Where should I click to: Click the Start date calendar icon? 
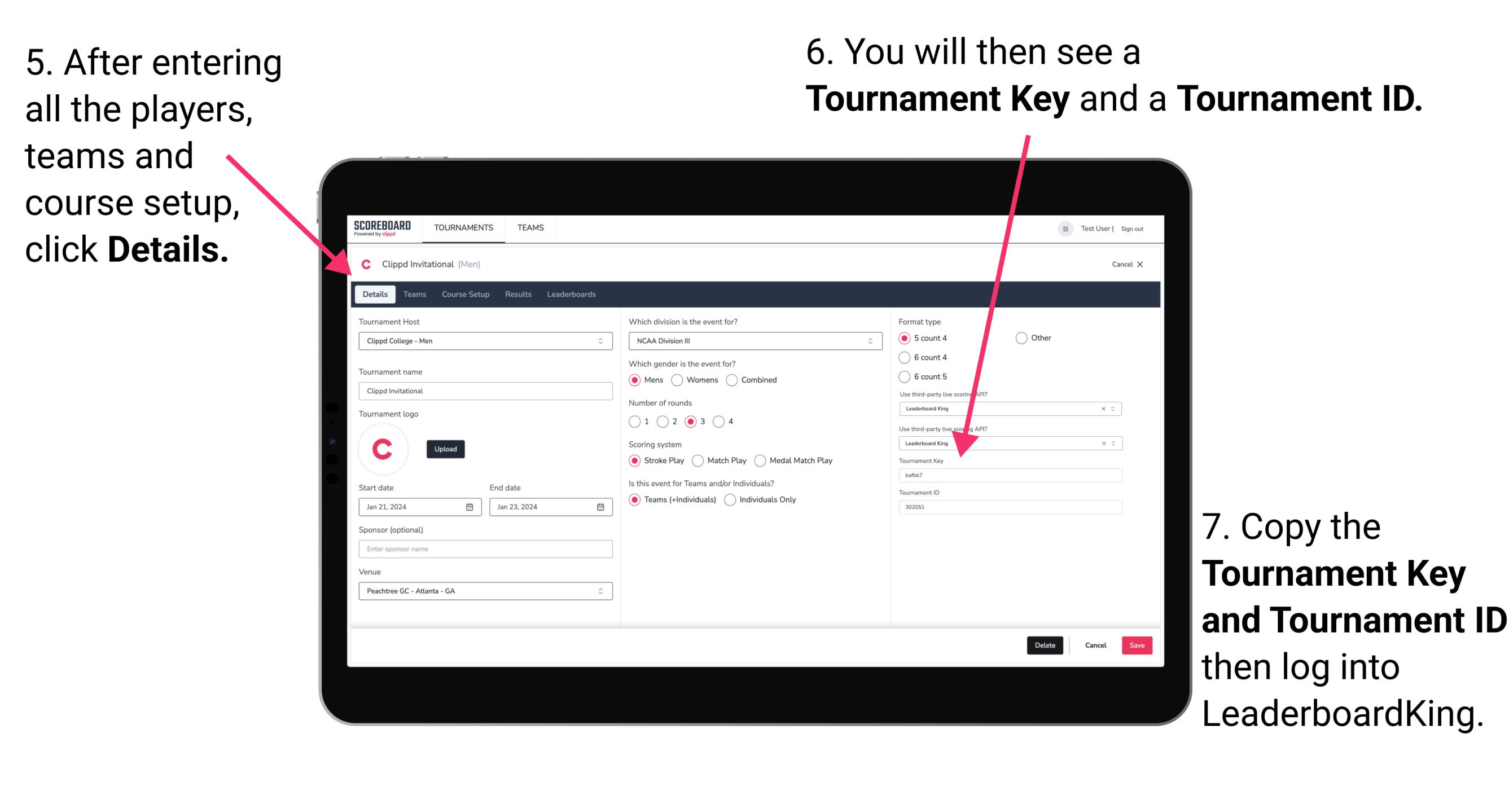[469, 506]
